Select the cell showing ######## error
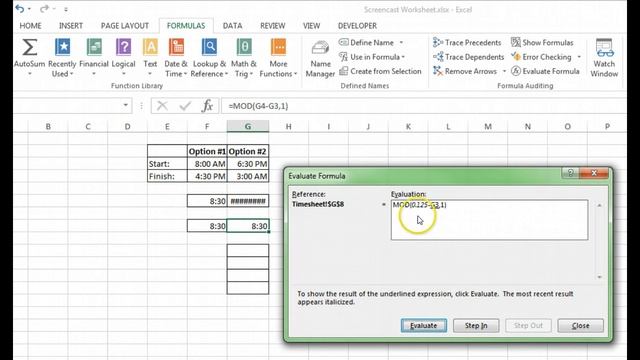The image size is (640, 360). click(248, 201)
